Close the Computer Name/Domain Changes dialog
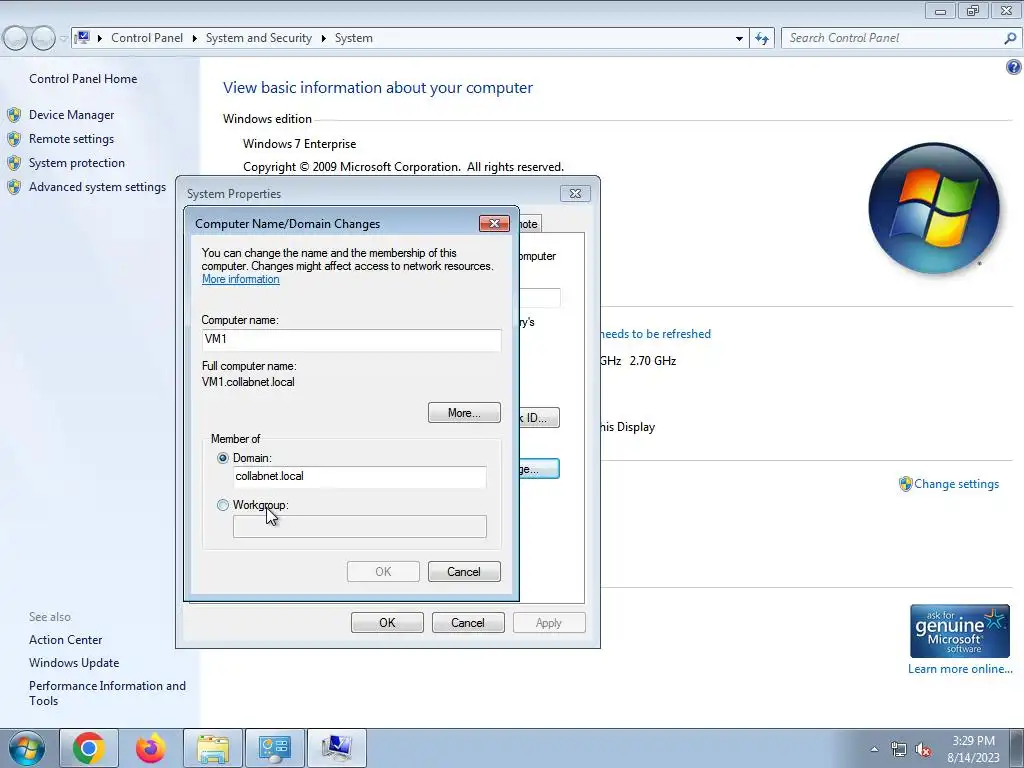Image resolution: width=1024 pixels, height=768 pixels. [x=494, y=223]
